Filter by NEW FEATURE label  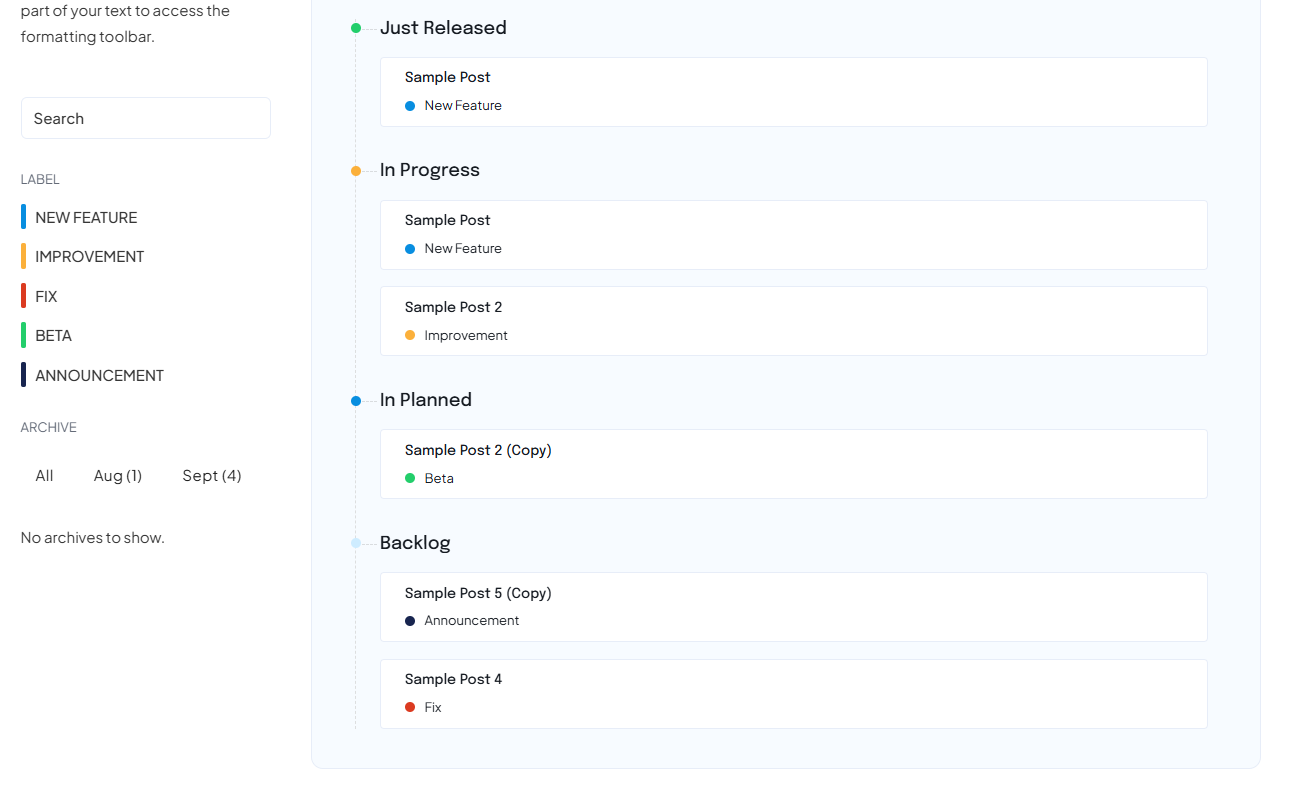pos(86,217)
